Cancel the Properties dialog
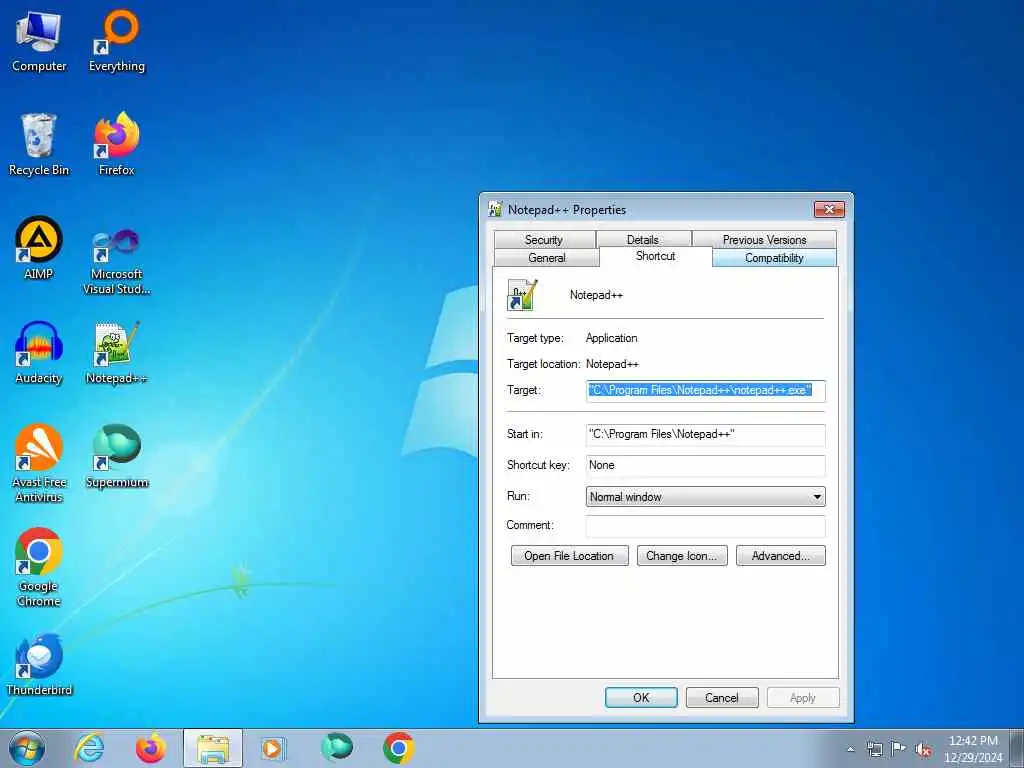1024x768 pixels. [722, 697]
